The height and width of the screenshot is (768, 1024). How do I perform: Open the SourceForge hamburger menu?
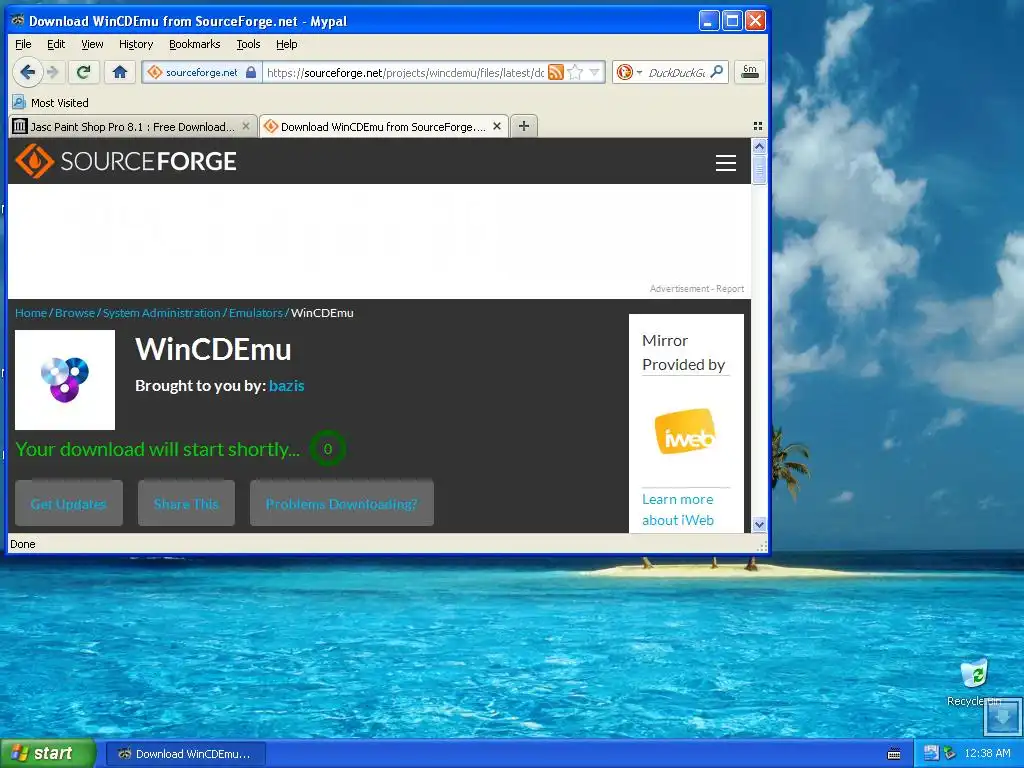click(x=726, y=163)
